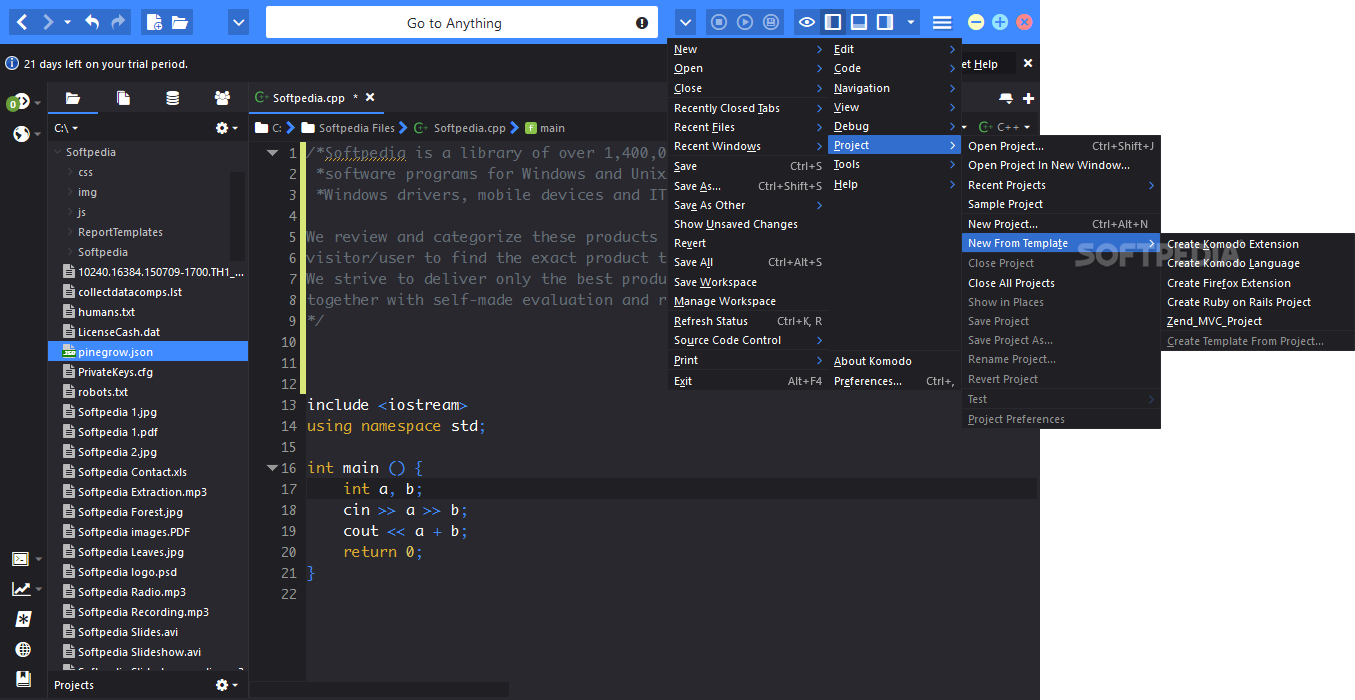
Task: Click the globe preview icon in side toolbar
Action: pos(21,134)
